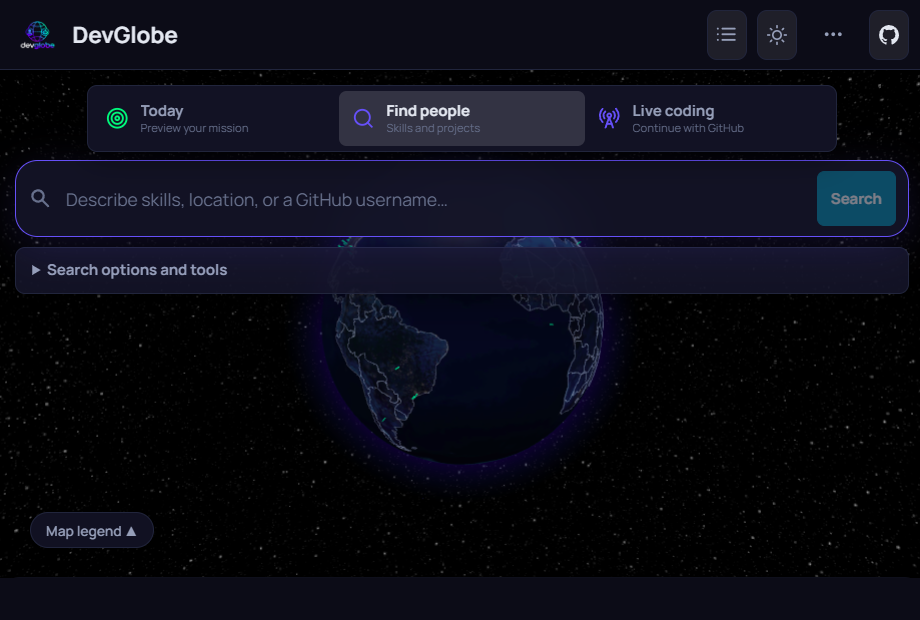Click the DevGlobe title text

tap(125, 35)
